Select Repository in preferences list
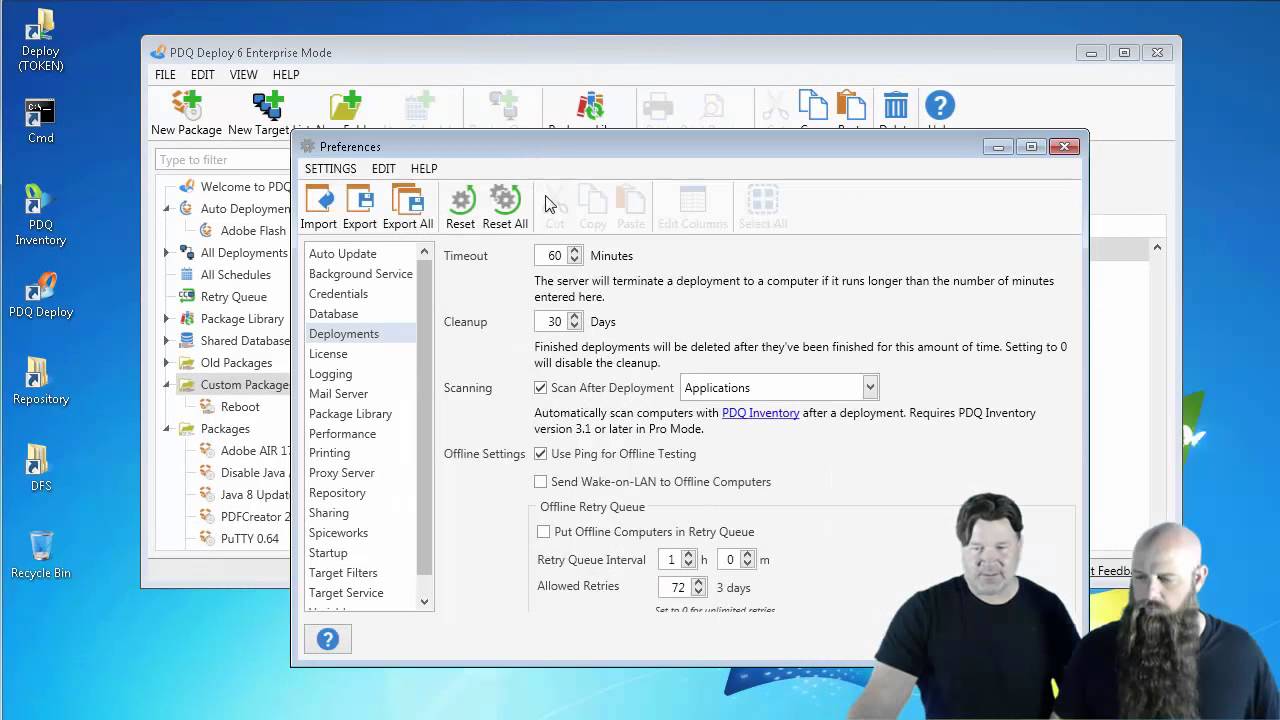This screenshot has height=720, width=1280. pyautogui.click(x=337, y=493)
